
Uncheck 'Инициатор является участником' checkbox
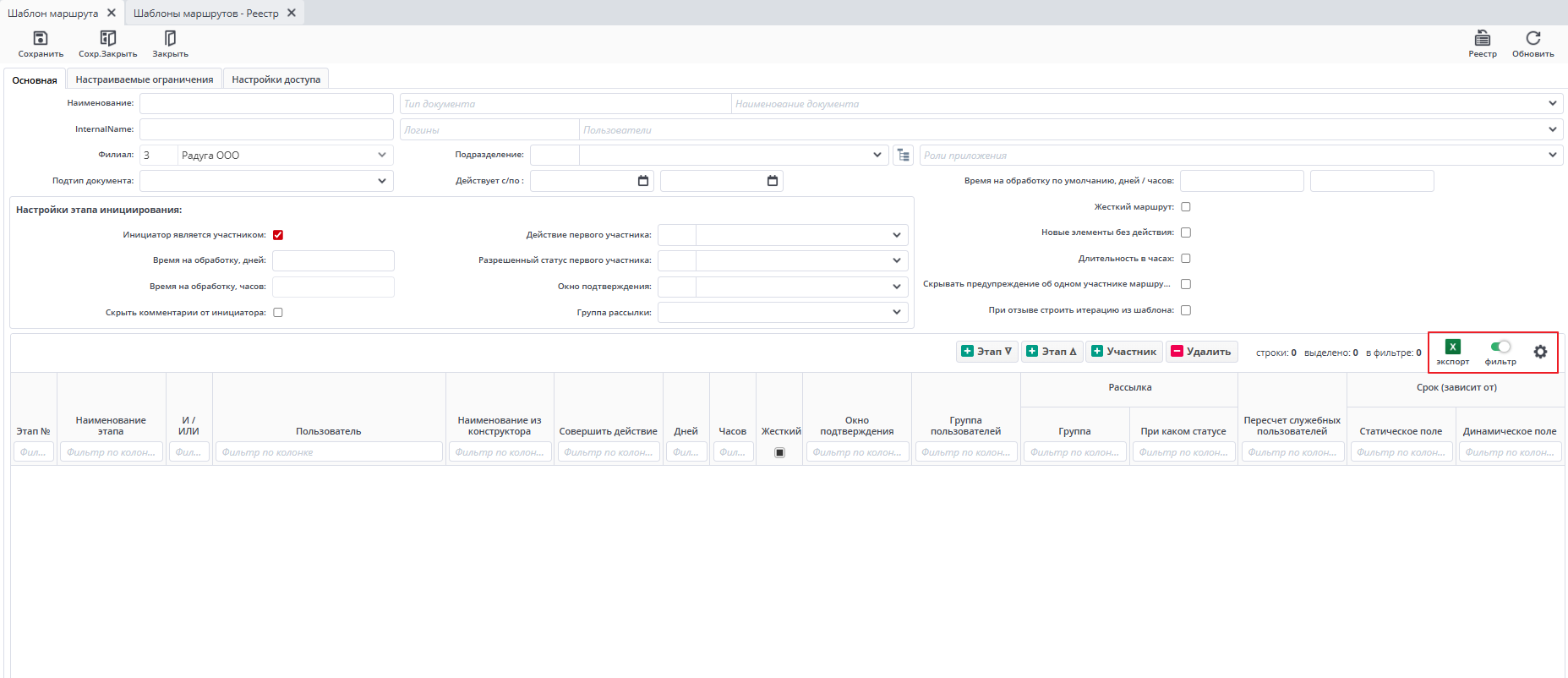click(278, 235)
